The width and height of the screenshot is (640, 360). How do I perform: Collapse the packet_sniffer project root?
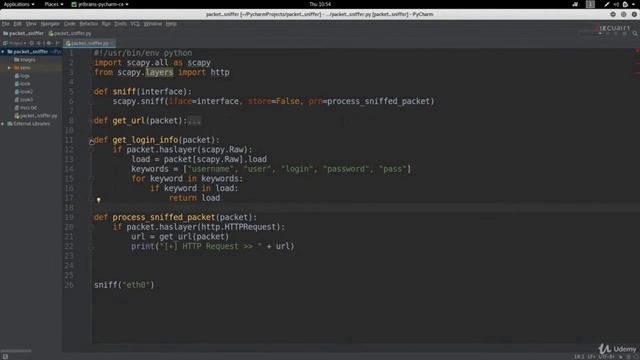(3, 52)
